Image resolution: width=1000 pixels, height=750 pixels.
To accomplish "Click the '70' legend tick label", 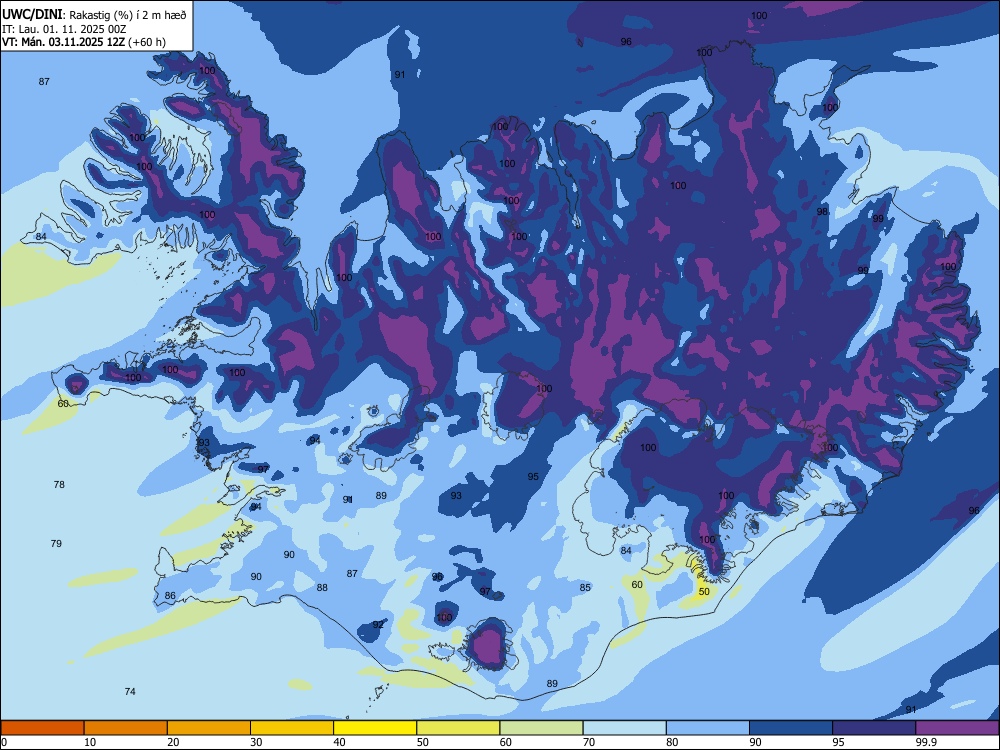I will (x=589, y=742).
